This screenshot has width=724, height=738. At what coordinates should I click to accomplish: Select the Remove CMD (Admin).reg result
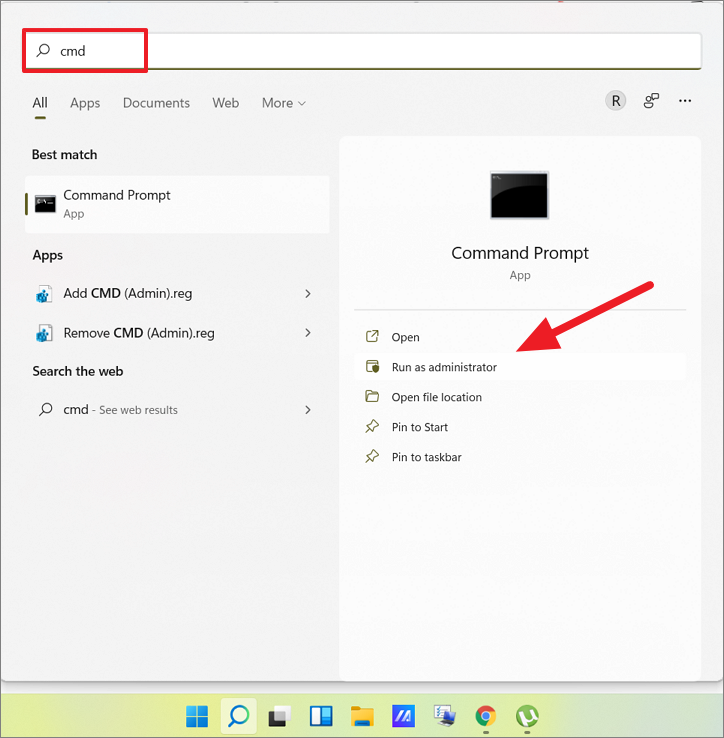click(177, 333)
